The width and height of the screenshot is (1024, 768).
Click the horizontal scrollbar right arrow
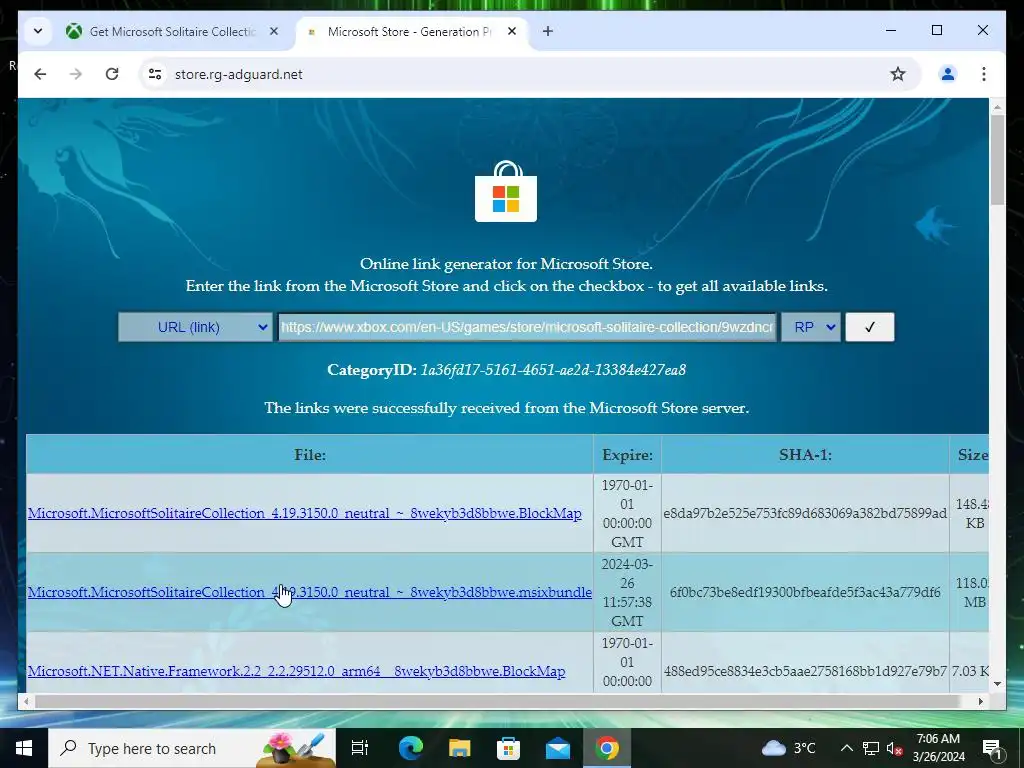[980, 701]
